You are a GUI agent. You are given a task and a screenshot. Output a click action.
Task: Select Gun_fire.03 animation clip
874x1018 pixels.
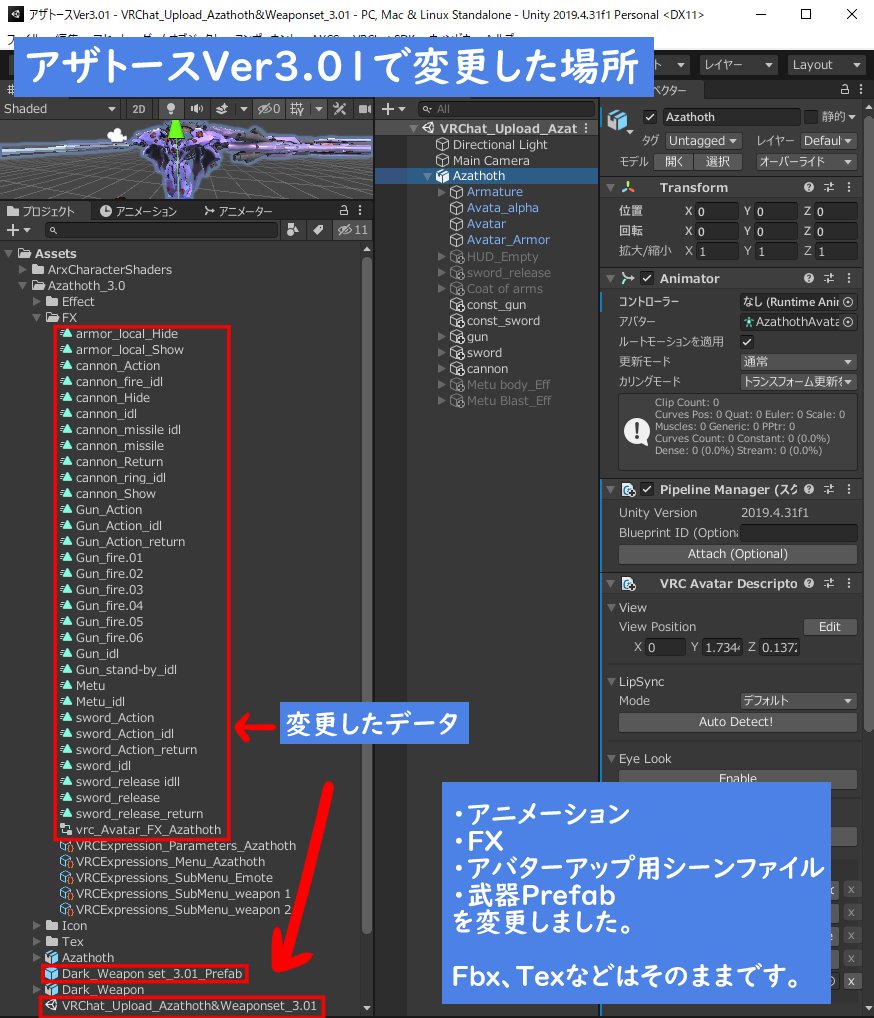point(109,590)
